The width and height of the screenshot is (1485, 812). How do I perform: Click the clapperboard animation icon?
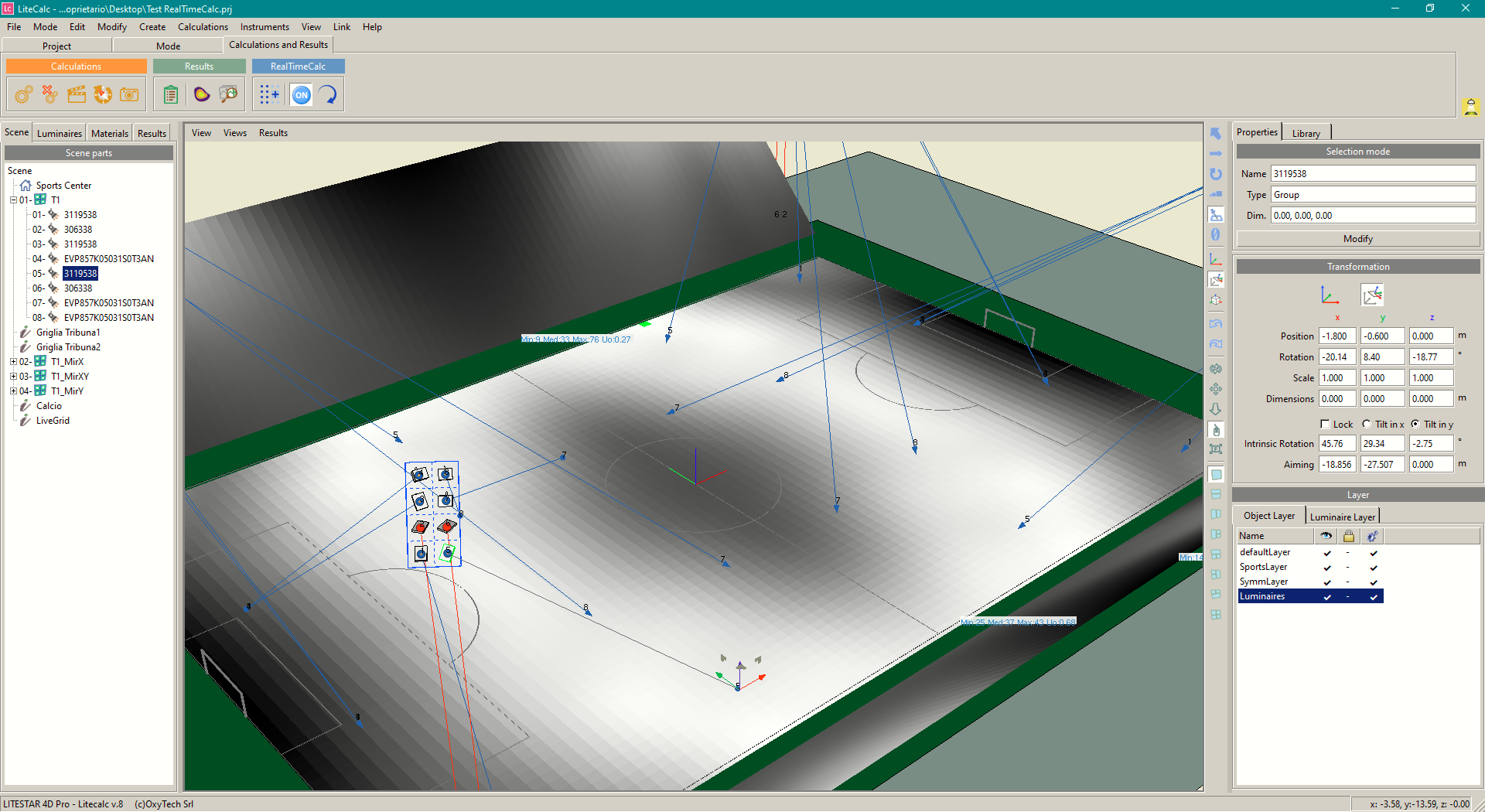click(77, 94)
